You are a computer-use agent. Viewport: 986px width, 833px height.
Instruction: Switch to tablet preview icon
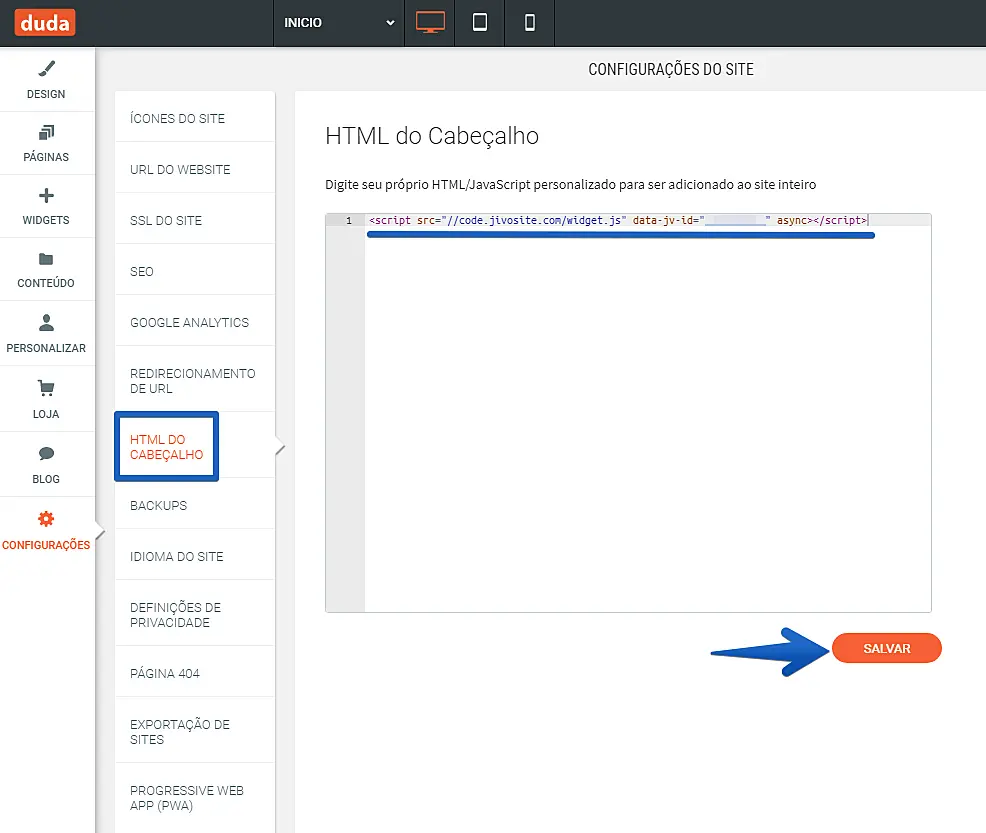pos(480,23)
